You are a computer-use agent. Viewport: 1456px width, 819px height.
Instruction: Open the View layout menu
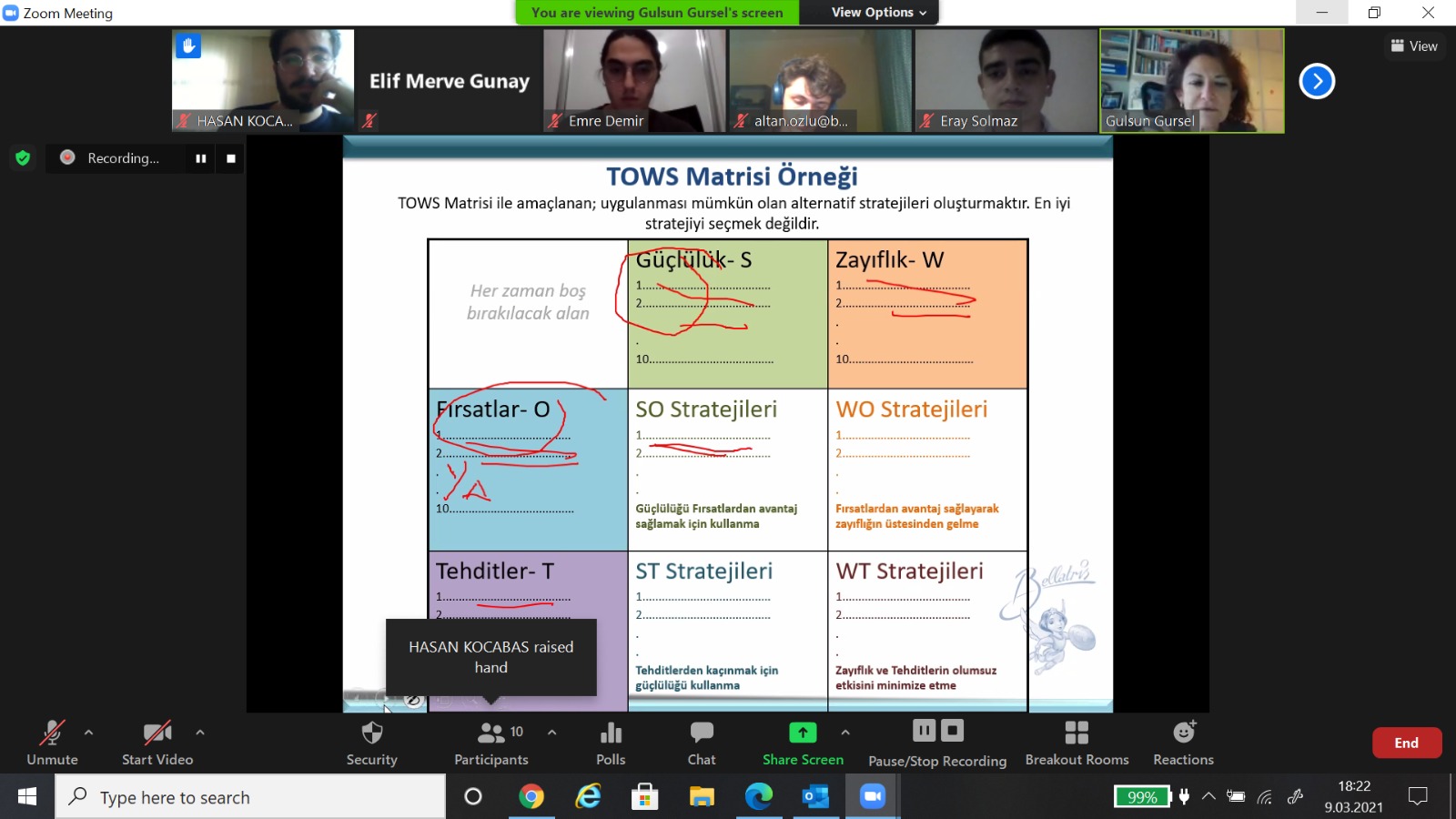click(1414, 45)
